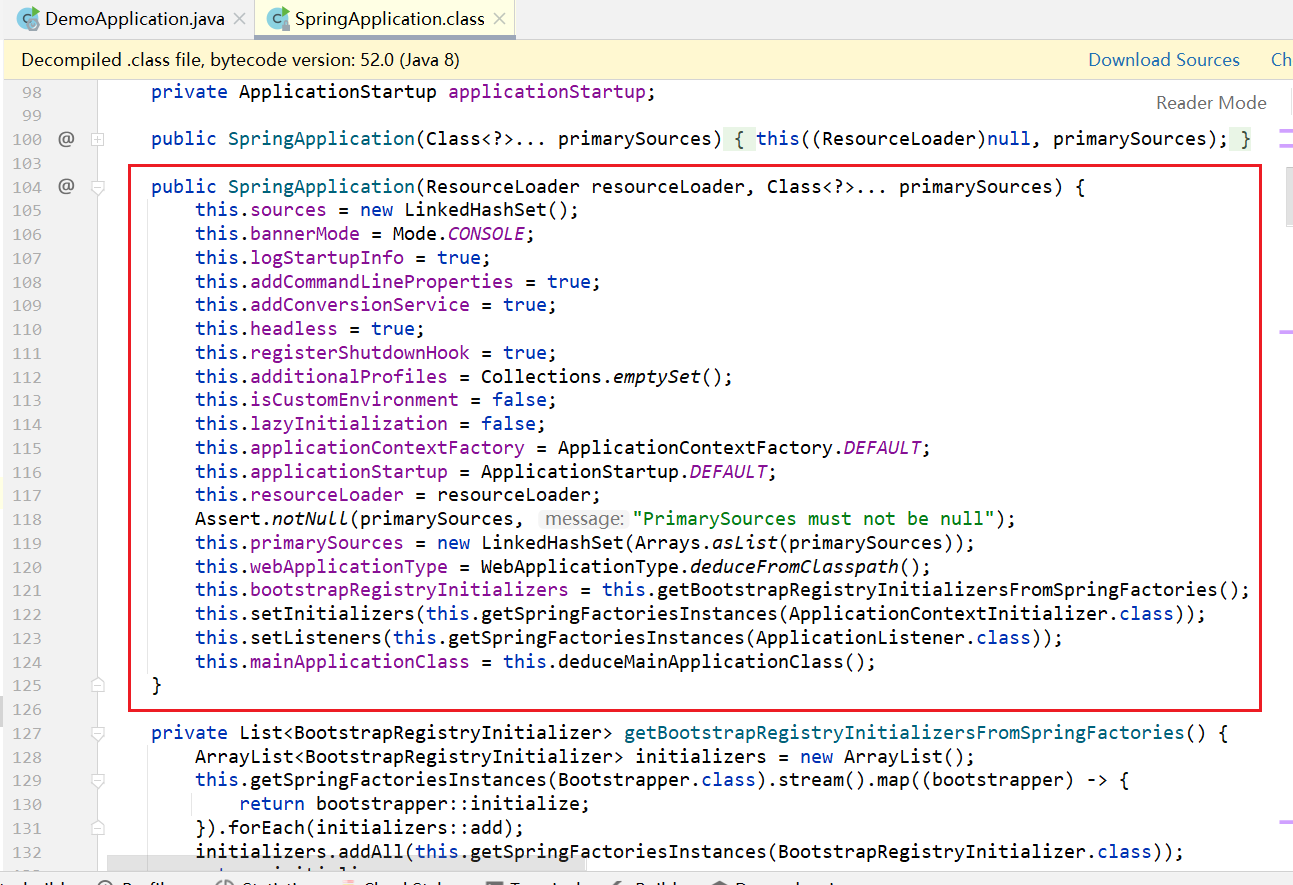
Task: Expand the folded constructor on line 100
Action: pos(98,139)
